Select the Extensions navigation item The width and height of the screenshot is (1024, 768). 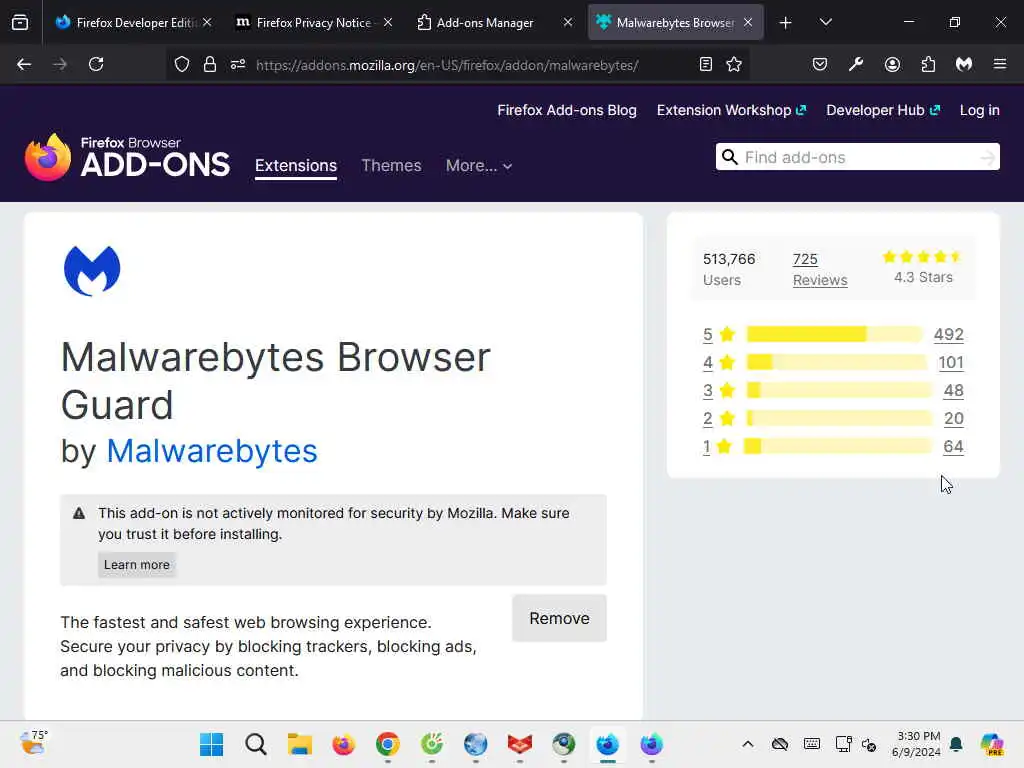[x=296, y=166]
